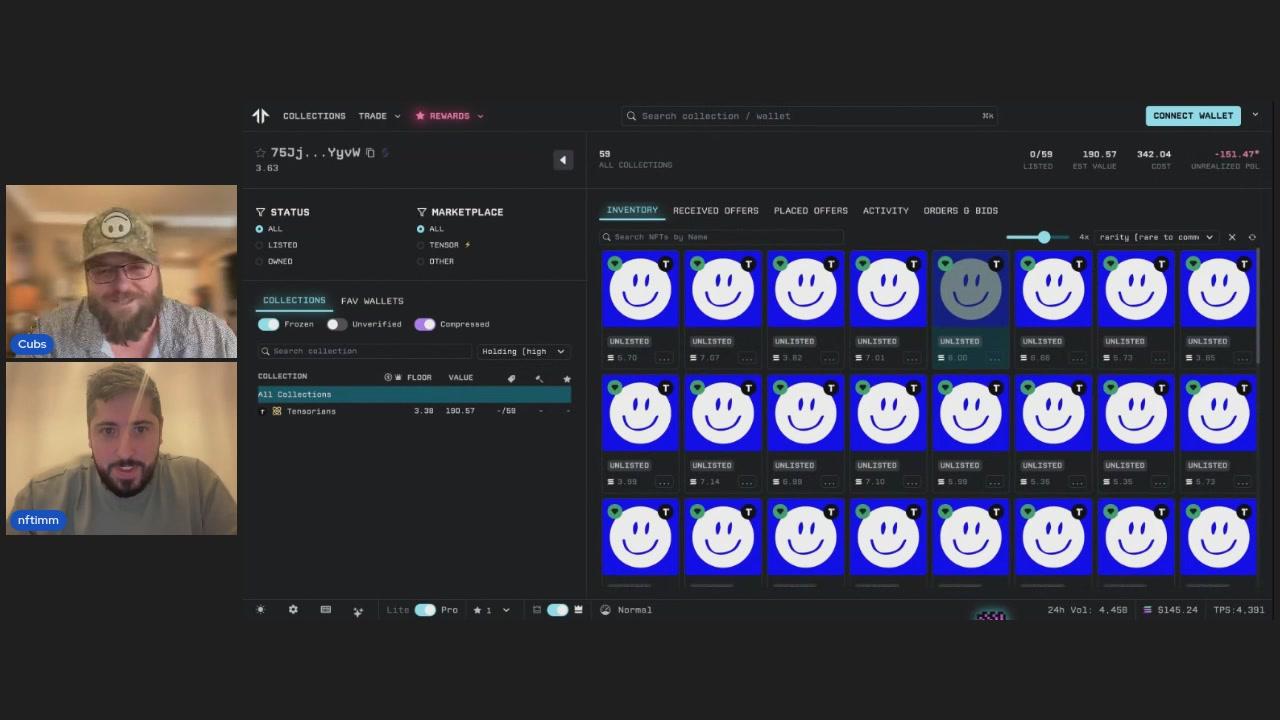The width and height of the screenshot is (1280, 720).
Task: Open the Holding (high) sort dropdown
Action: point(522,351)
